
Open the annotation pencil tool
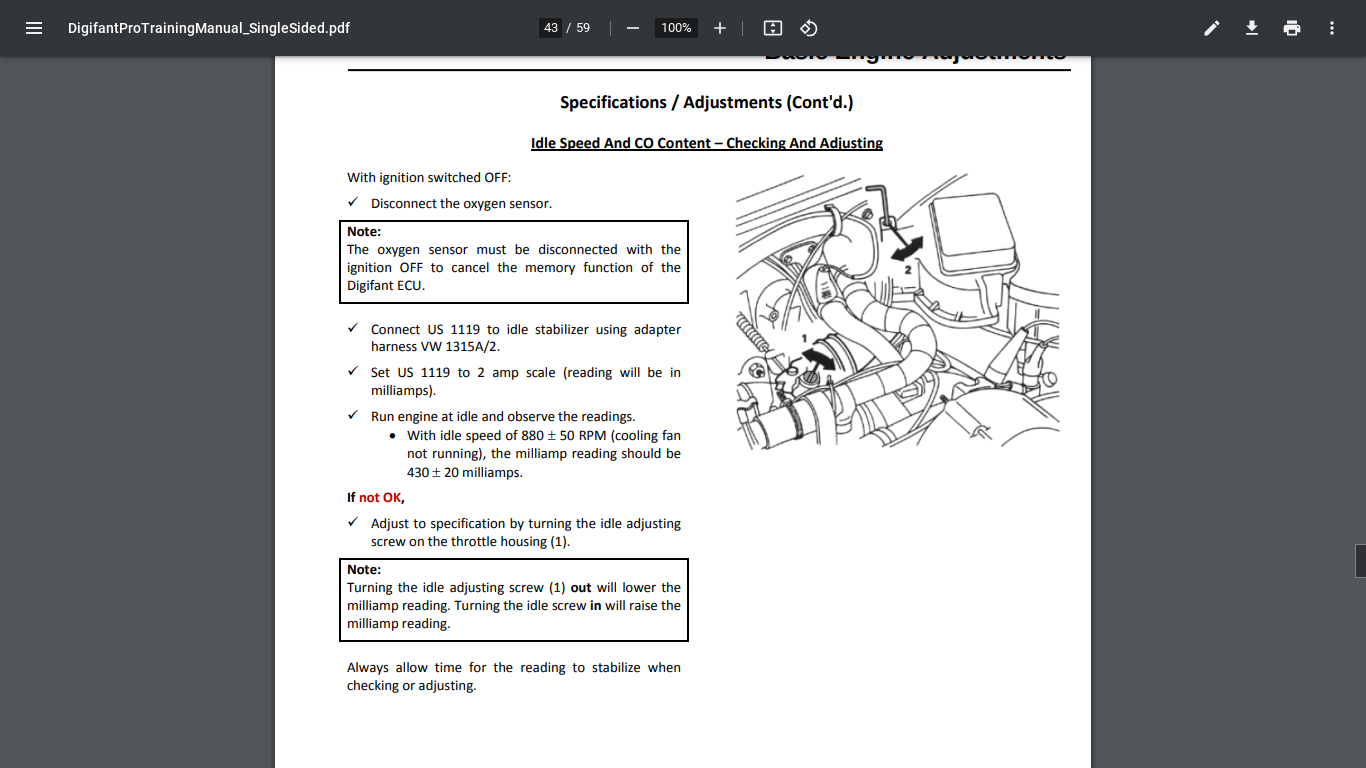point(1211,28)
